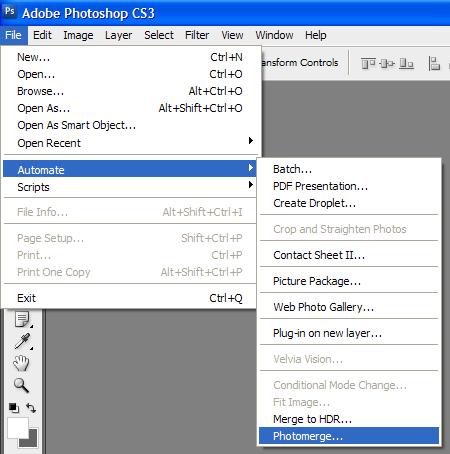Select PDF Presentation... entry
The width and height of the screenshot is (450, 454).
pos(349,186)
